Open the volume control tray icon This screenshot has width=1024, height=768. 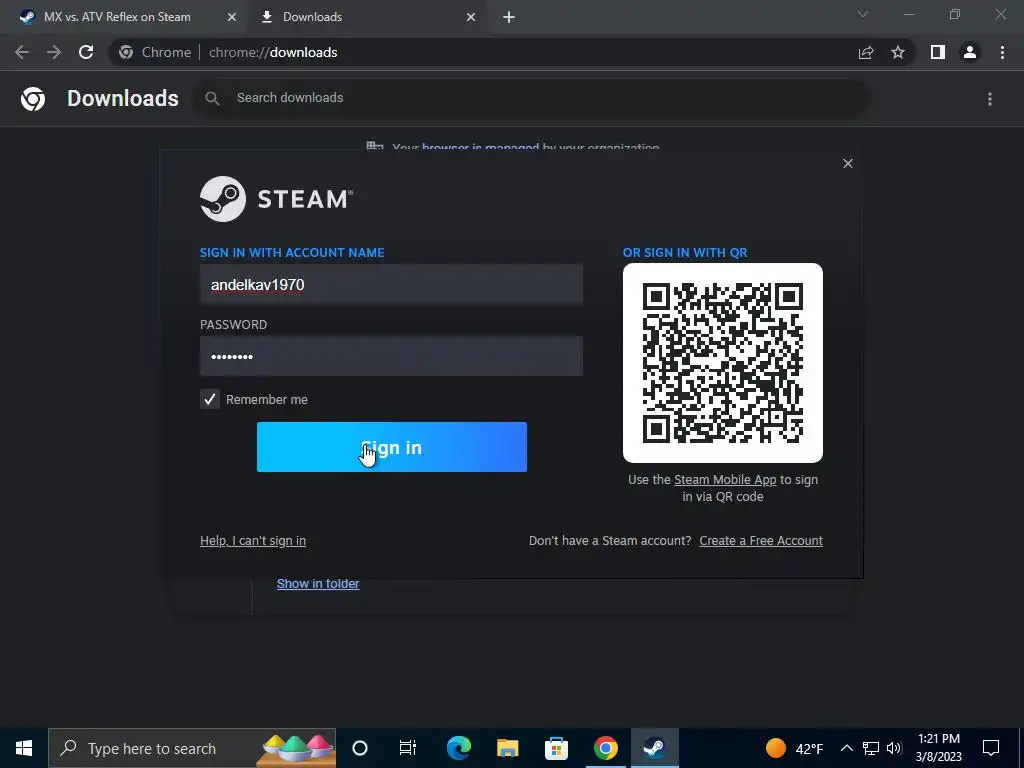tap(894, 748)
